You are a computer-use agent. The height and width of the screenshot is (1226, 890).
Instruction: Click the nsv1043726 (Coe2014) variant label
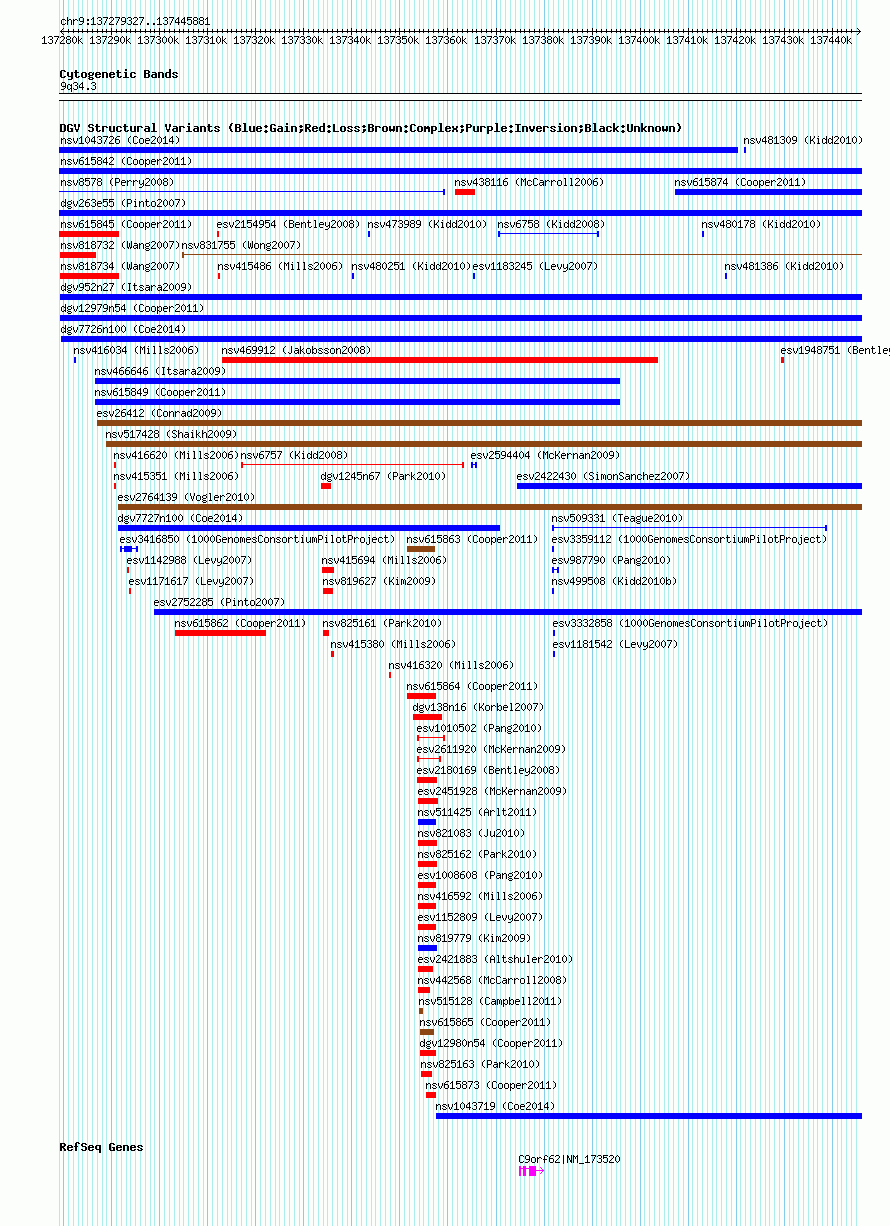119,140
